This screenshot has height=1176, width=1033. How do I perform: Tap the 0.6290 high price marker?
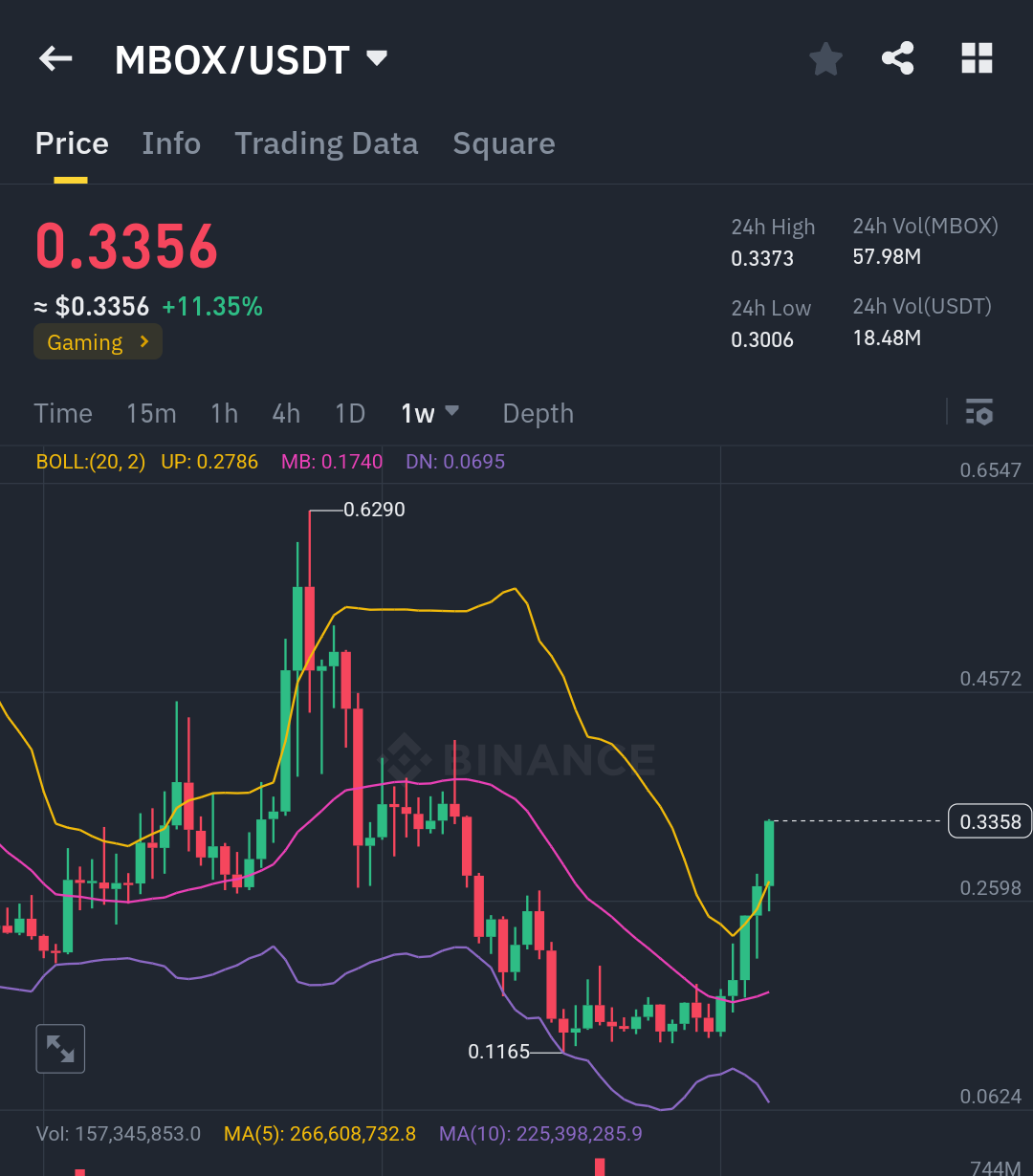pyautogui.click(x=374, y=510)
